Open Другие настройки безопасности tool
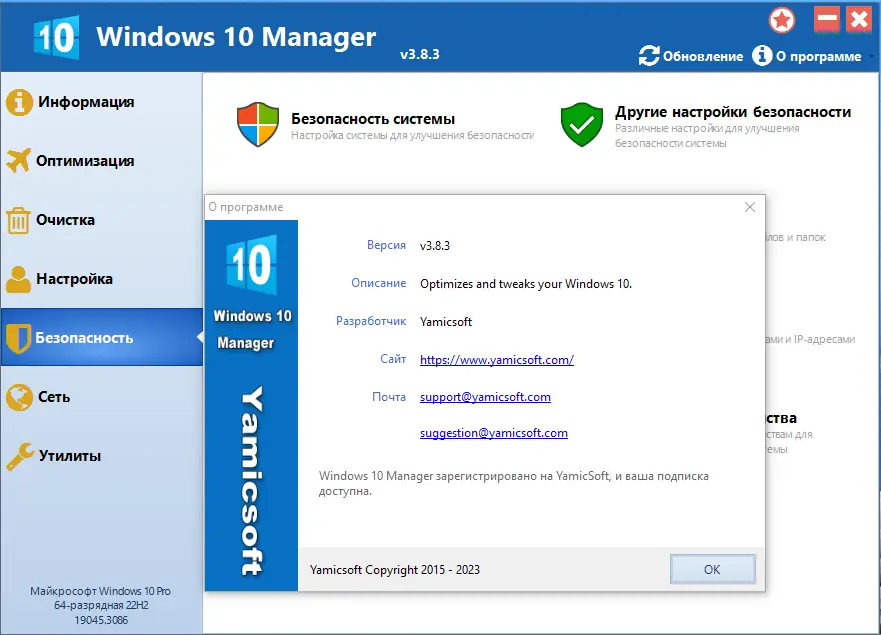The width and height of the screenshot is (881, 635). (706, 125)
